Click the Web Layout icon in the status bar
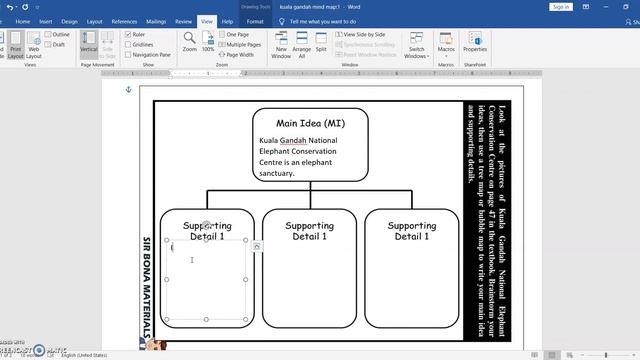This screenshot has height=360, width=640. tap(569, 355)
